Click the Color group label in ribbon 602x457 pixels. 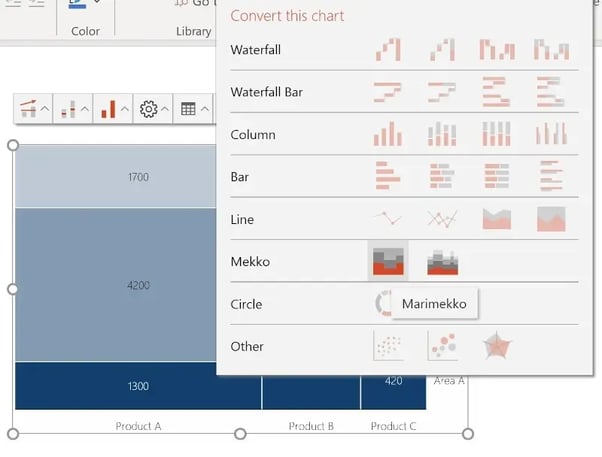pos(85,31)
